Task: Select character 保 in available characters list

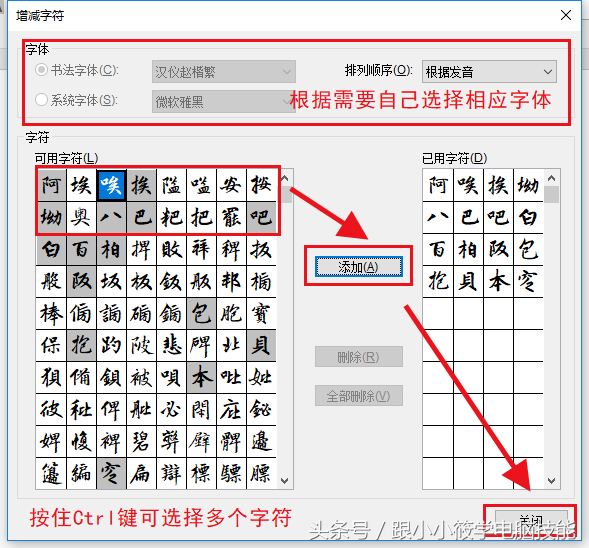Action: click(51, 345)
